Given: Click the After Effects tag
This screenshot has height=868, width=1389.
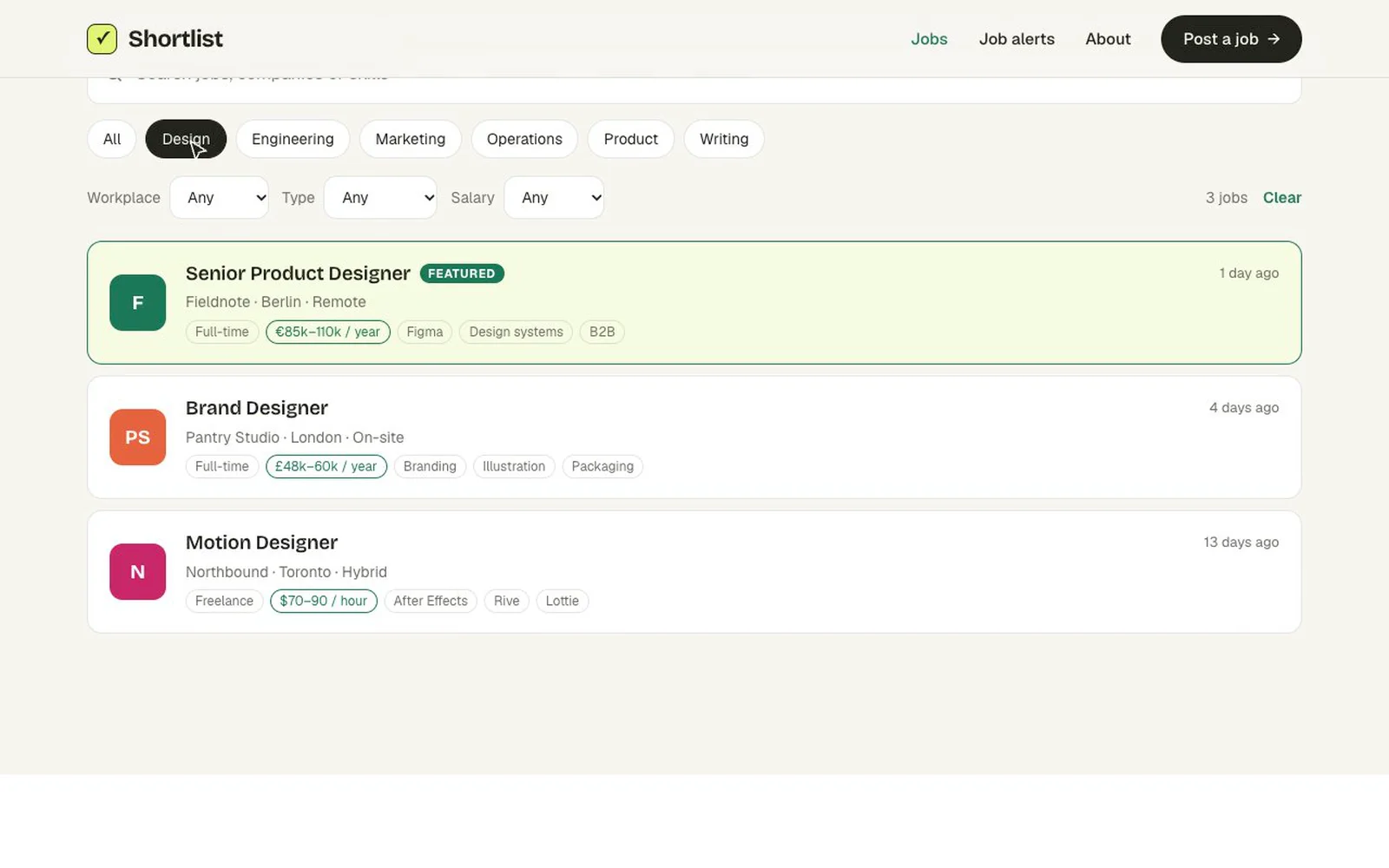Looking at the screenshot, I should coord(431,601).
